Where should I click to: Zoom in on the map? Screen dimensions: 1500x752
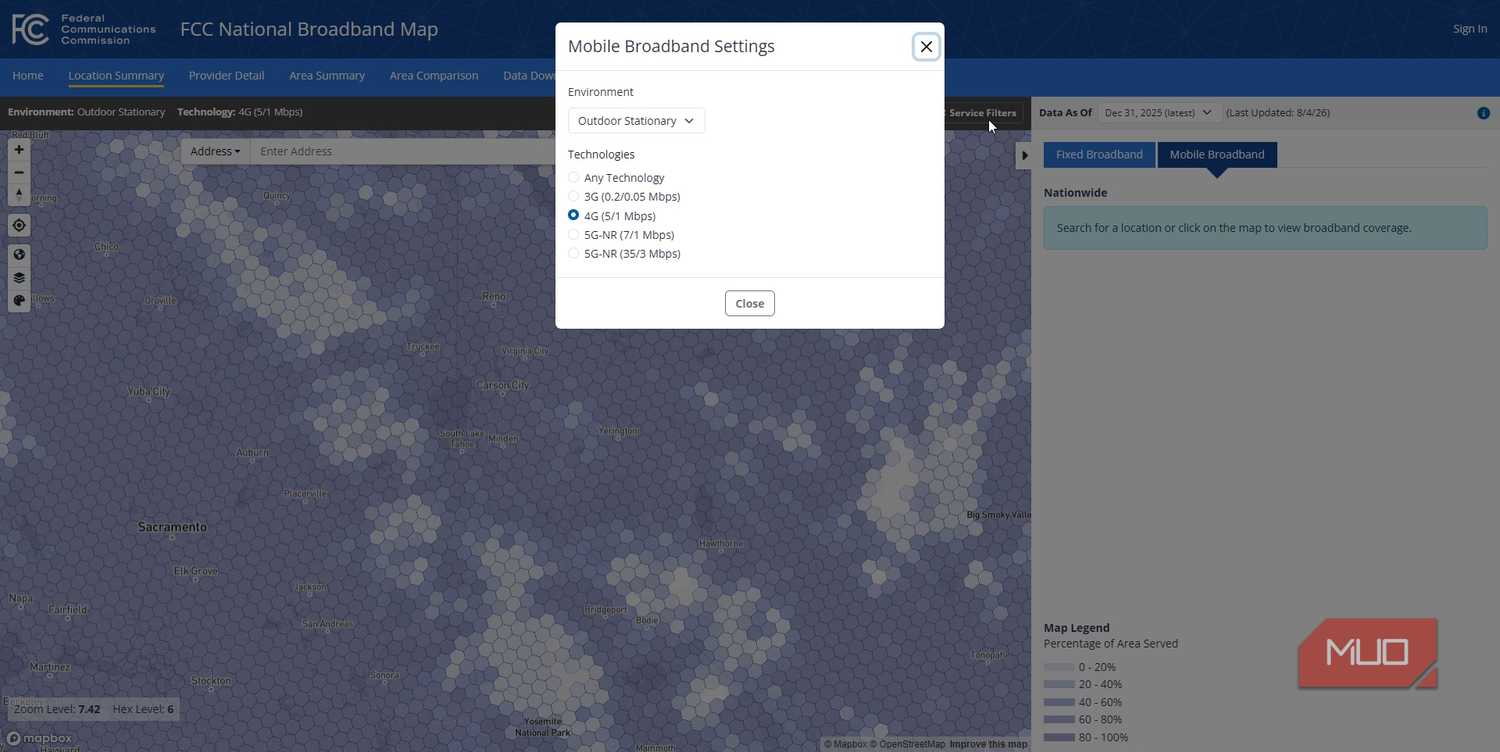pyautogui.click(x=19, y=149)
